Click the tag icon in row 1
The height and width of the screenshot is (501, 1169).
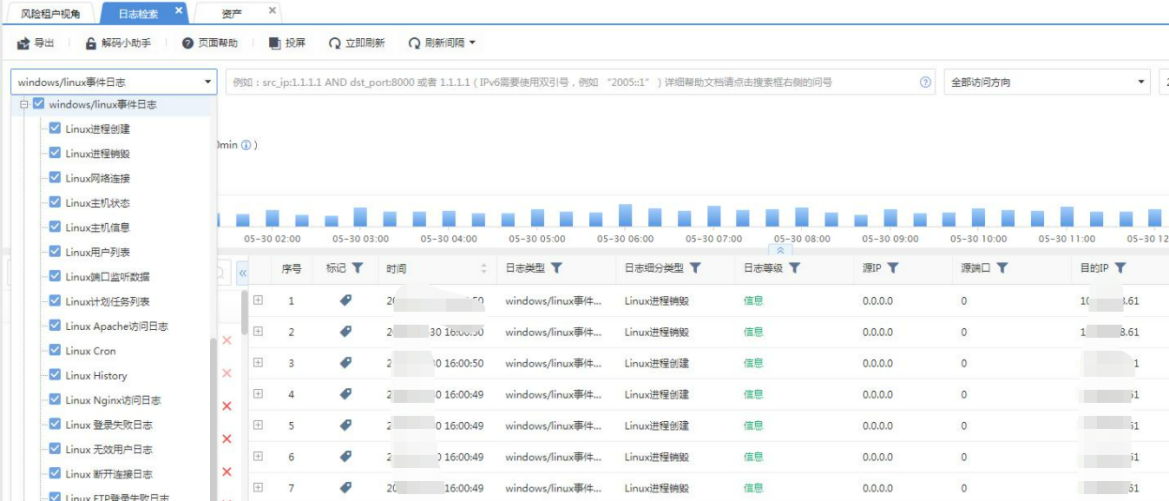click(x=346, y=300)
